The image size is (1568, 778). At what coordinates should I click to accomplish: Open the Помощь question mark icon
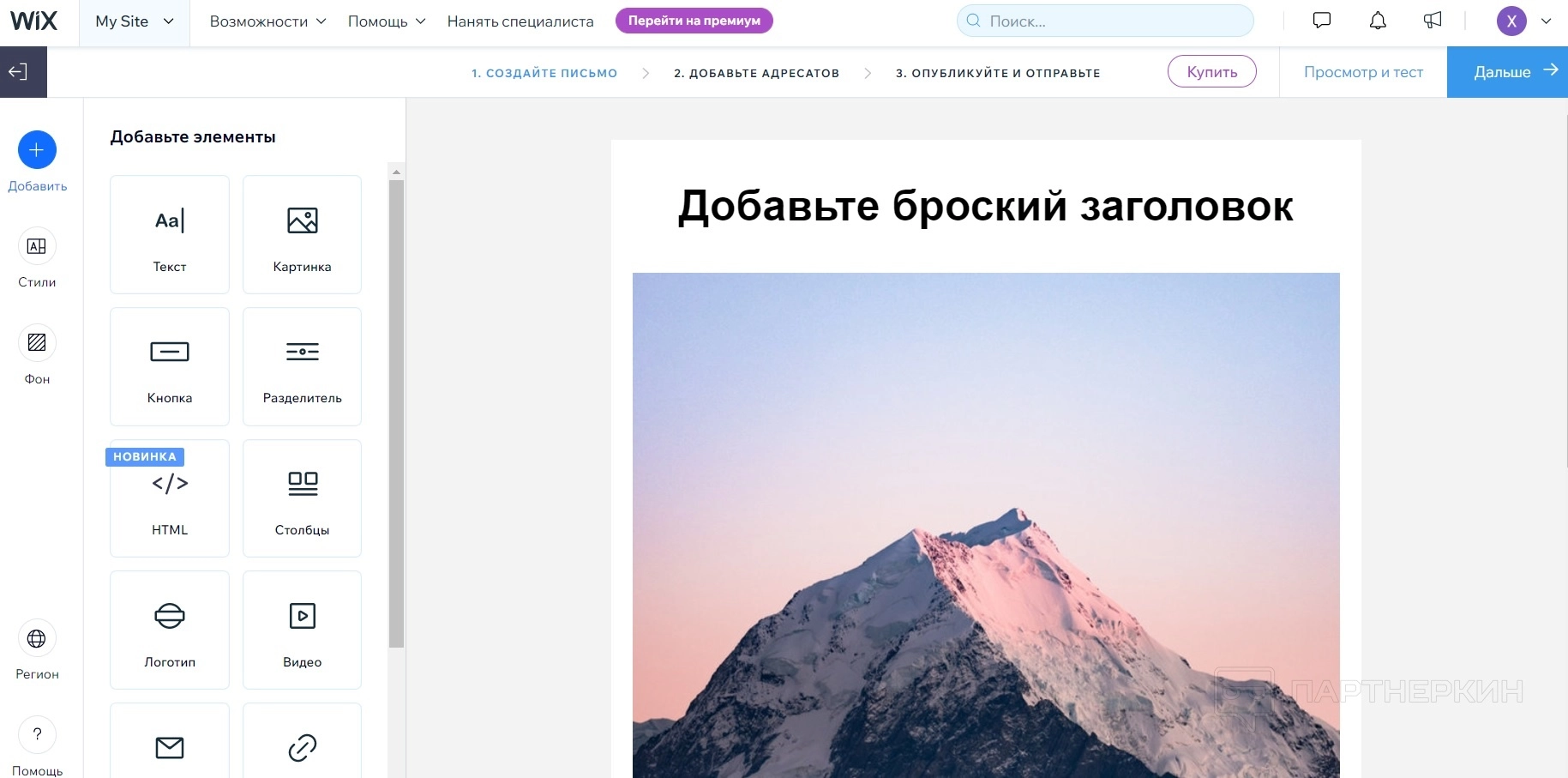[37, 734]
